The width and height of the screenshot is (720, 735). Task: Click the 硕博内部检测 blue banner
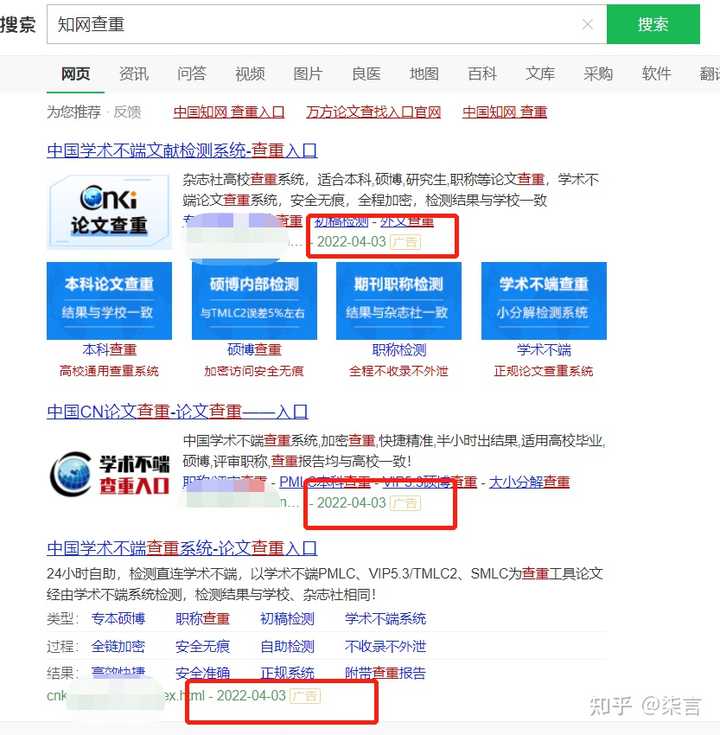tap(255, 300)
